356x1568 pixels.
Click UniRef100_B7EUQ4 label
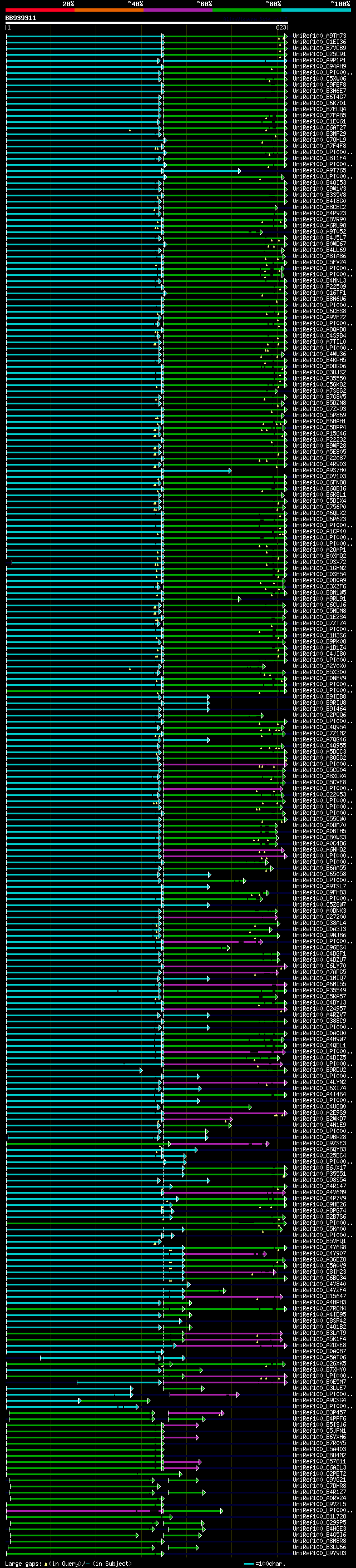click(319, 109)
